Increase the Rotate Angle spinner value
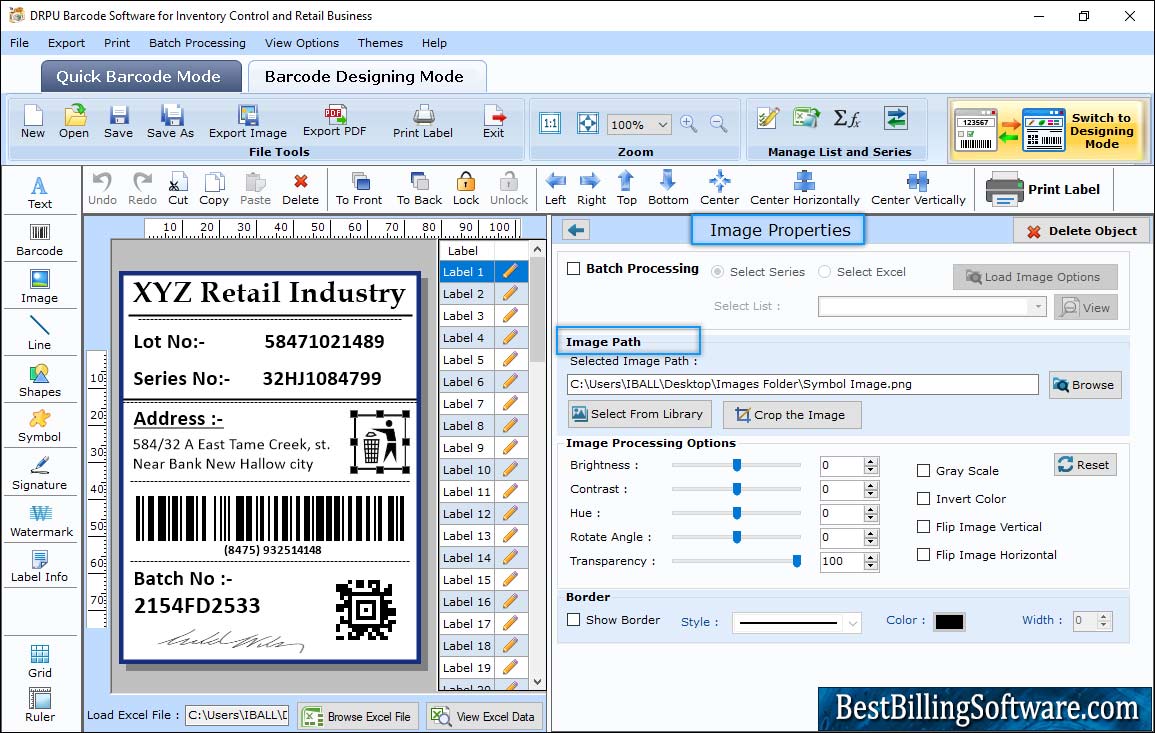 click(871, 533)
